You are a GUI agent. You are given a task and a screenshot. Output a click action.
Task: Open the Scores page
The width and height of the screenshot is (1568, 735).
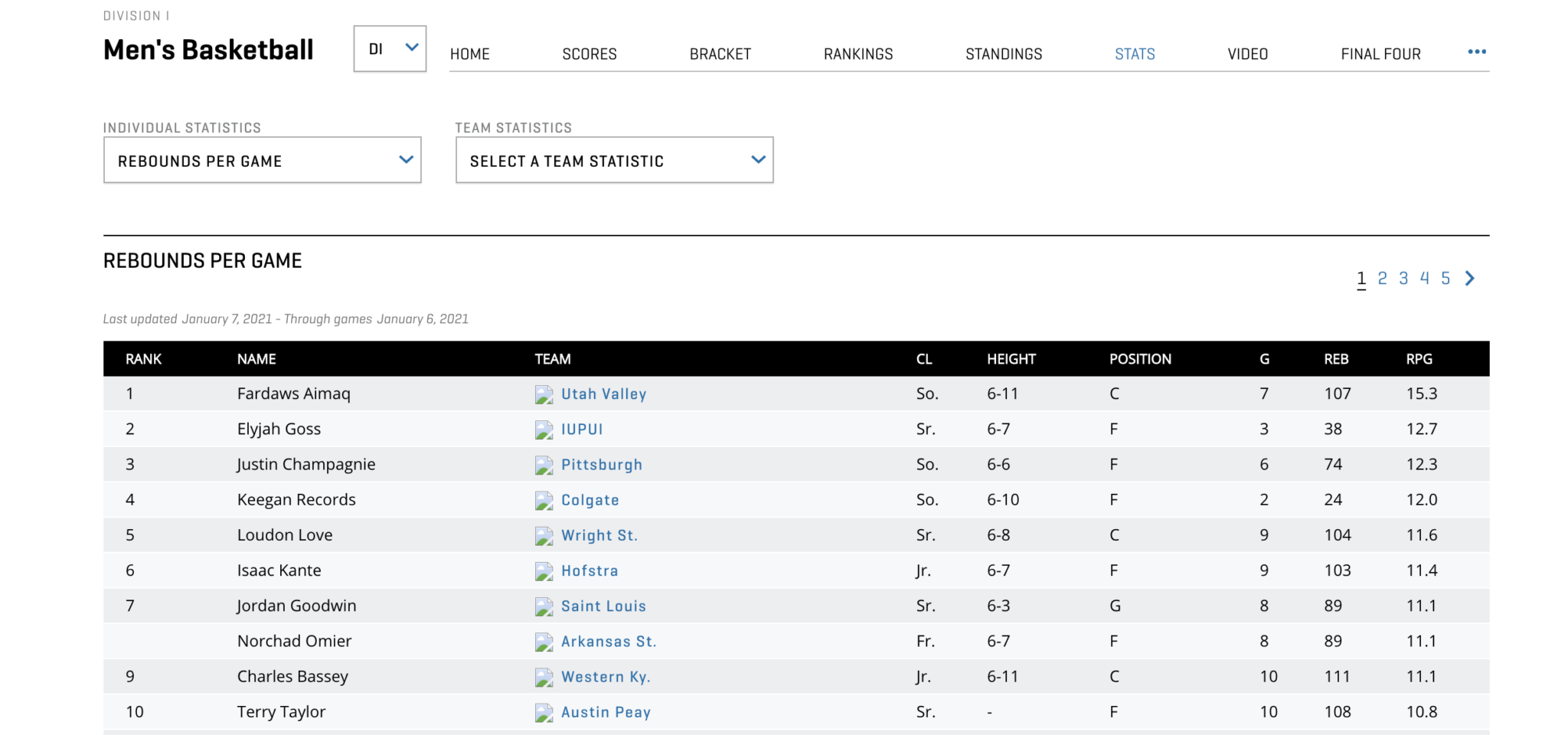[x=590, y=54]
